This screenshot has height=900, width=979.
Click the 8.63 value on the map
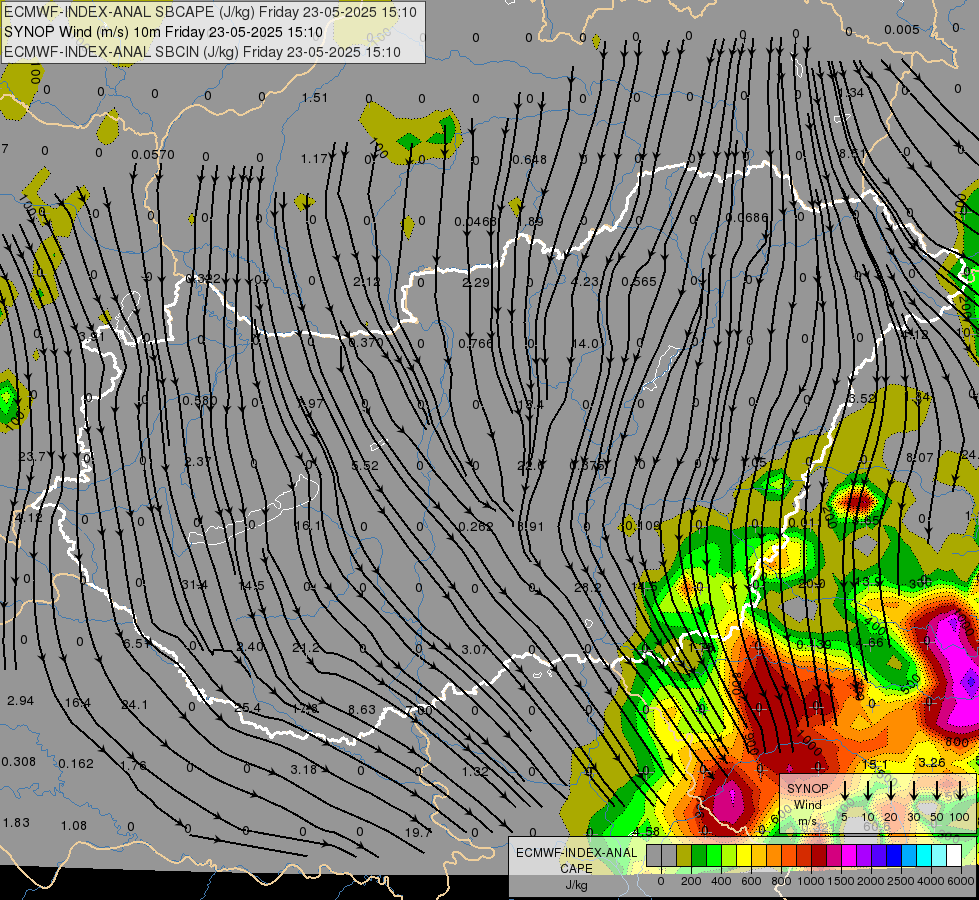point(362,710)
